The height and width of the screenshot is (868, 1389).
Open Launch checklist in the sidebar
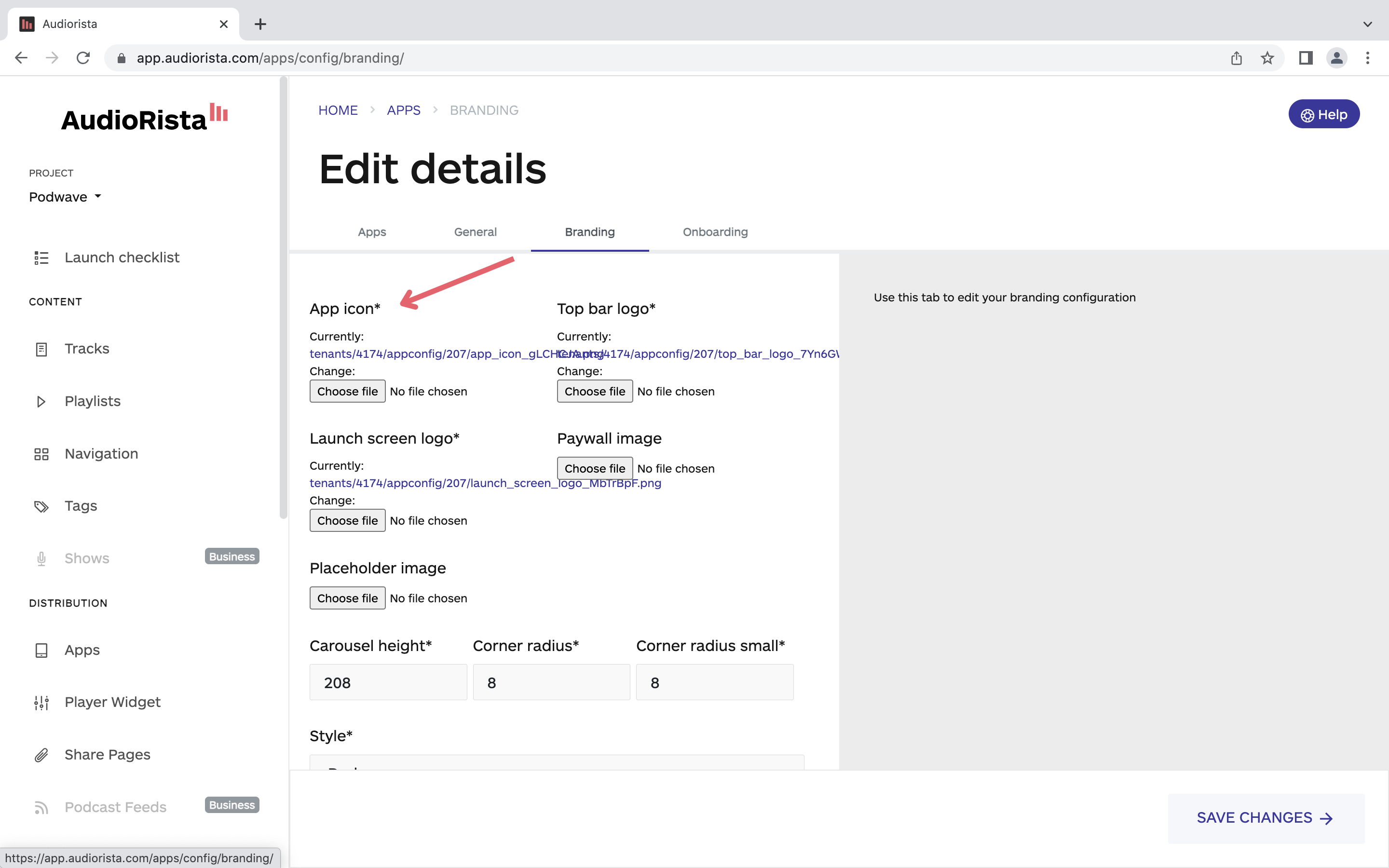(122, 258)
